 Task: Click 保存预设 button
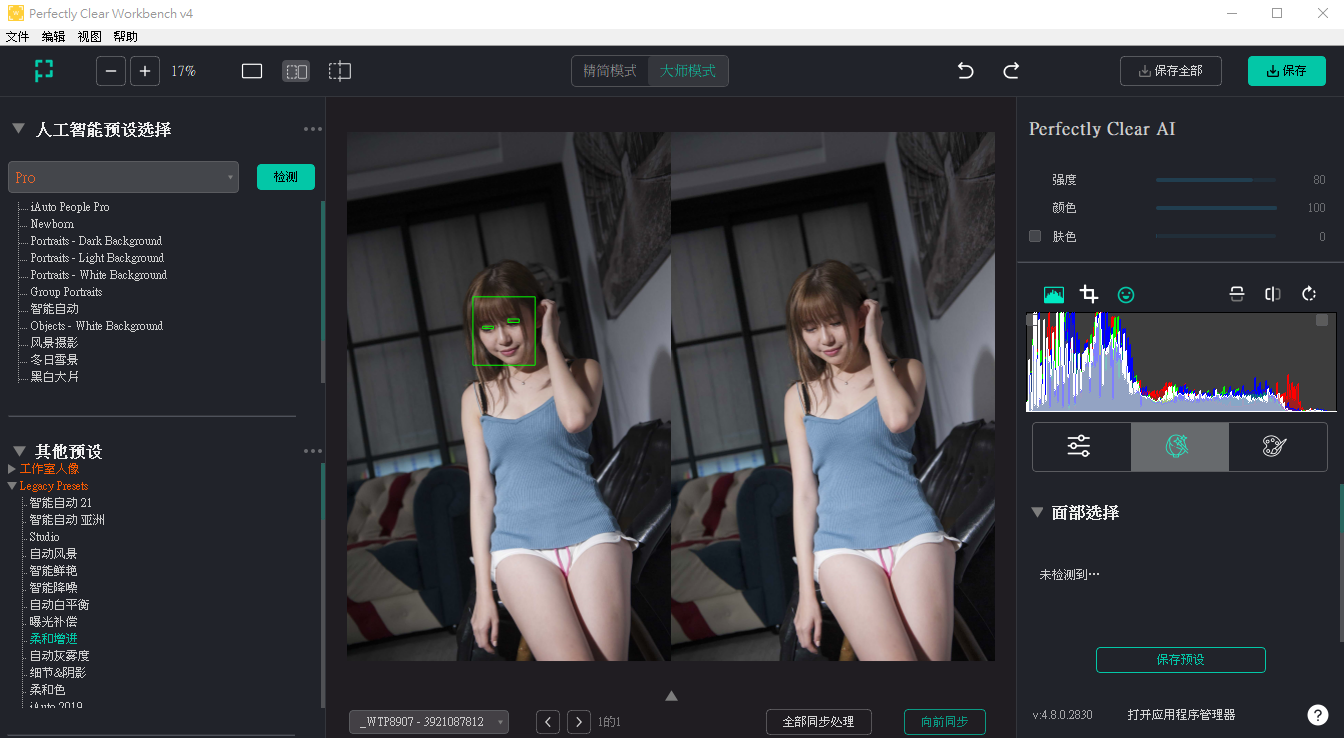[1181, 660]
